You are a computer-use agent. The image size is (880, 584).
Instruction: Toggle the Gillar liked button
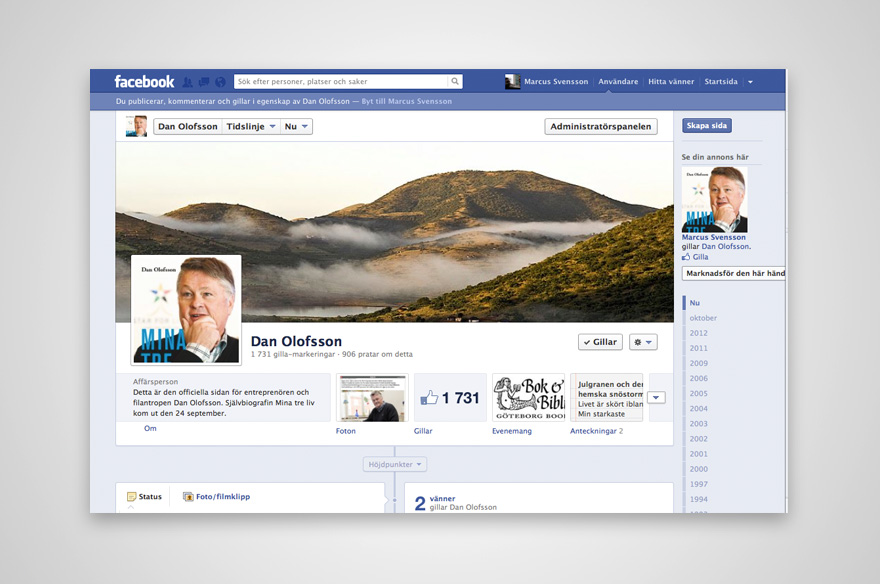pos(600,342)
